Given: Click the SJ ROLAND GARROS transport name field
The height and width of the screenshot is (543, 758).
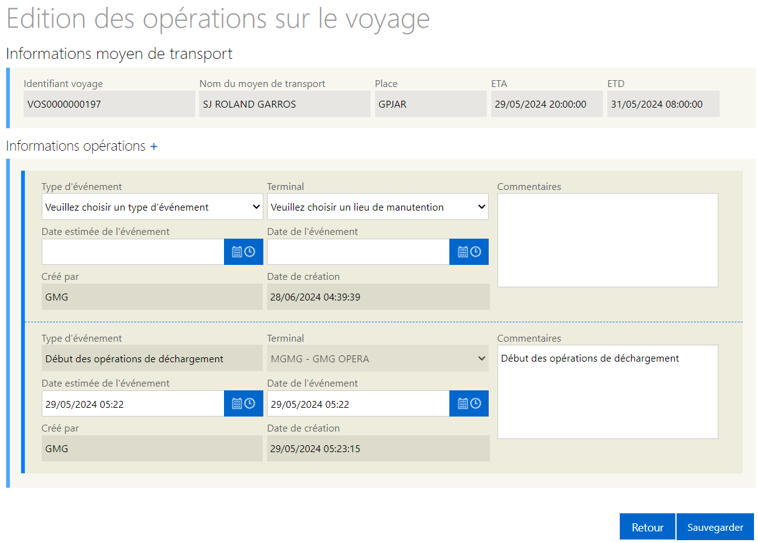Looking at the screenshot, I should (285, 104).
